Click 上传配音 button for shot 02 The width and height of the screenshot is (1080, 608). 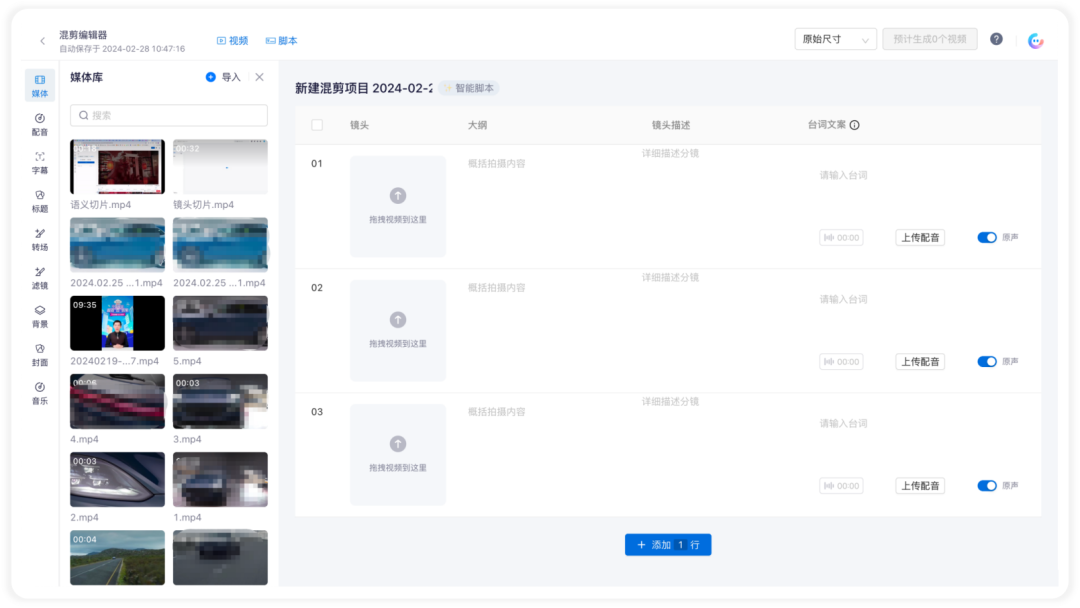click(x=920, y=361)
